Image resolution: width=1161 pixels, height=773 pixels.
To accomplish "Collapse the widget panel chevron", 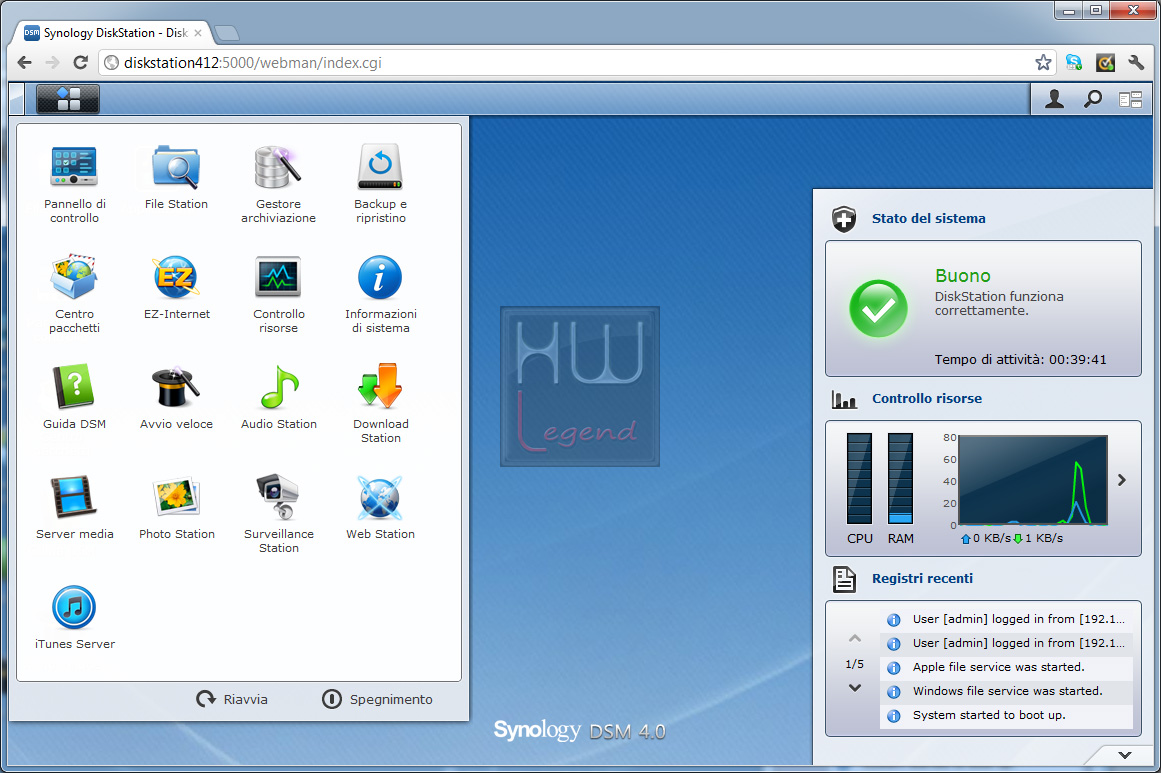I will coord(1125,755).
